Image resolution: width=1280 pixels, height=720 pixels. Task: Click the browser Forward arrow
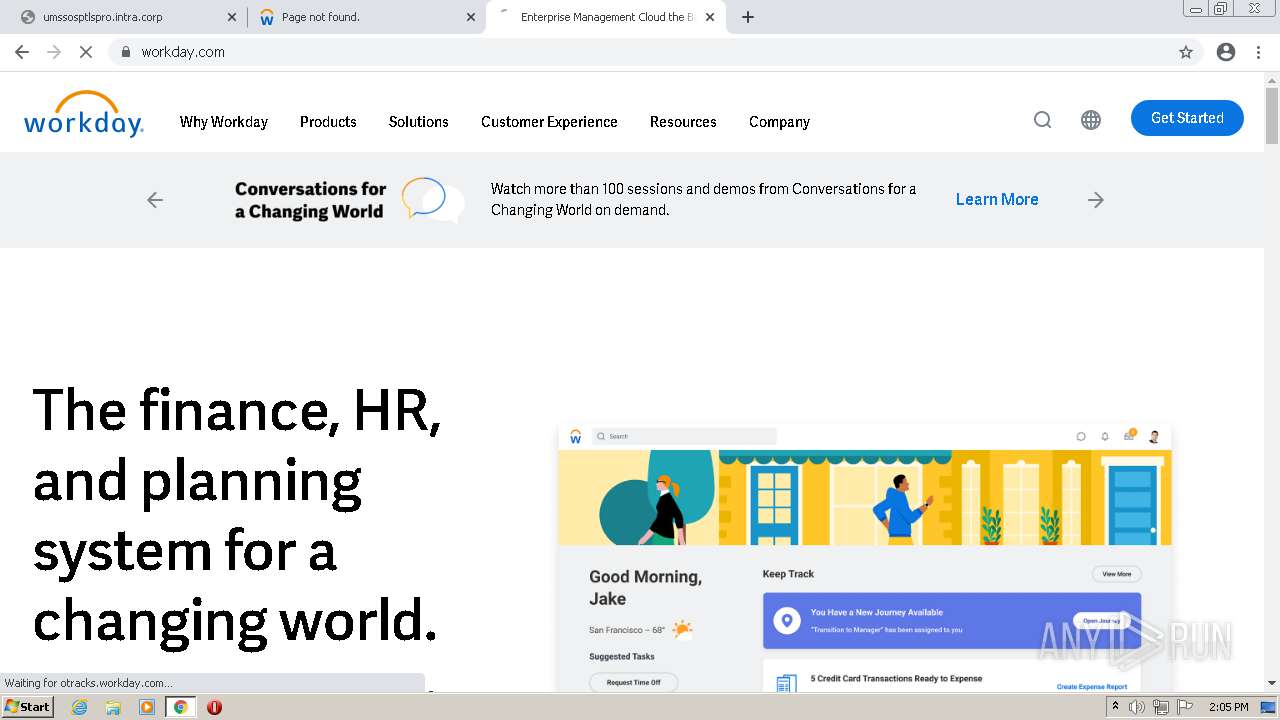[54, 52]
